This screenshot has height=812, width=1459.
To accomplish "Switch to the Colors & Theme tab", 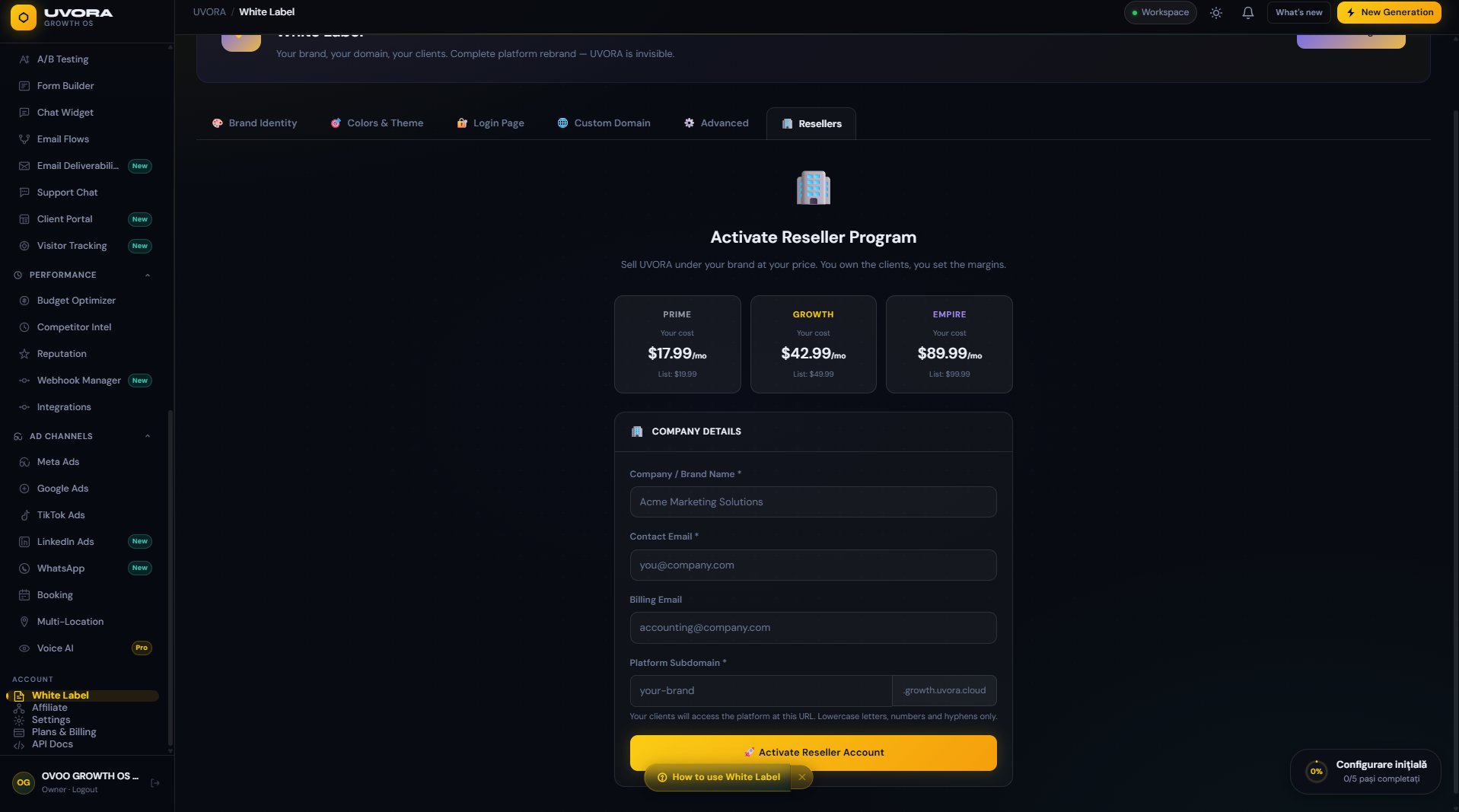I will tap(377, 123).
